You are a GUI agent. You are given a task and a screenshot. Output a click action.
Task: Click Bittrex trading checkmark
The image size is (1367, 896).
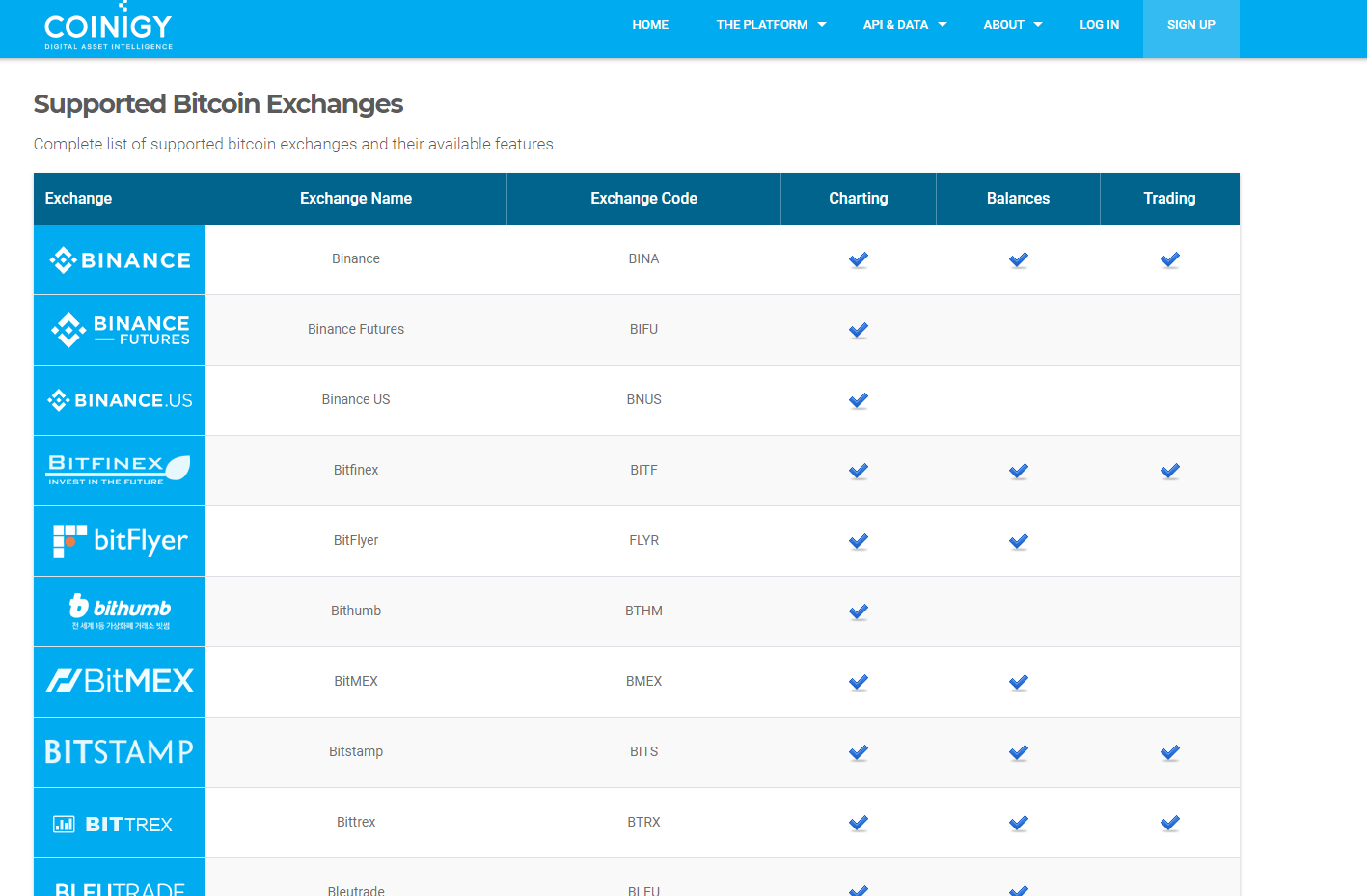(1170, 823)
